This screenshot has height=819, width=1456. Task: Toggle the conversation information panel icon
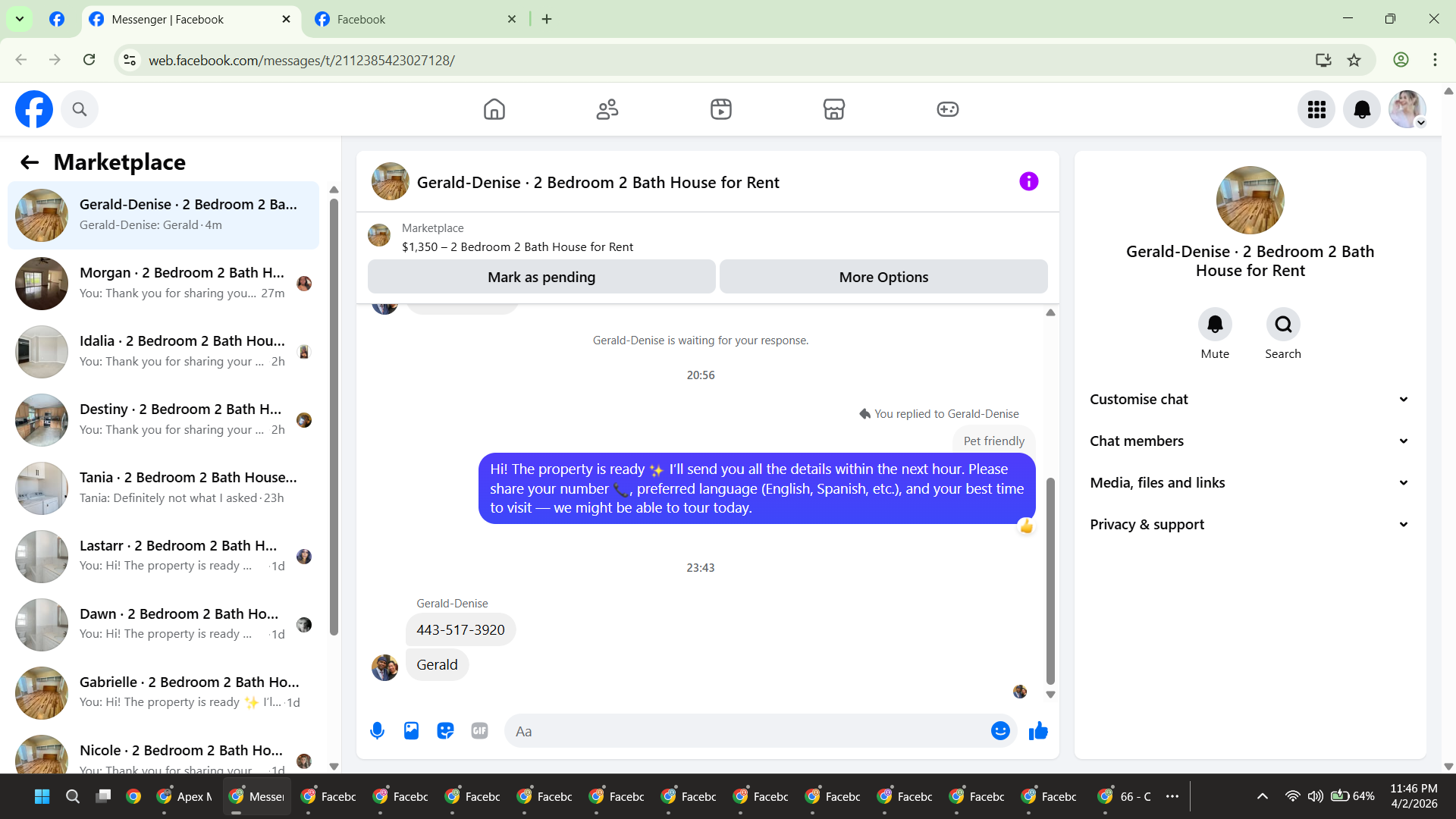point(1028,181)
